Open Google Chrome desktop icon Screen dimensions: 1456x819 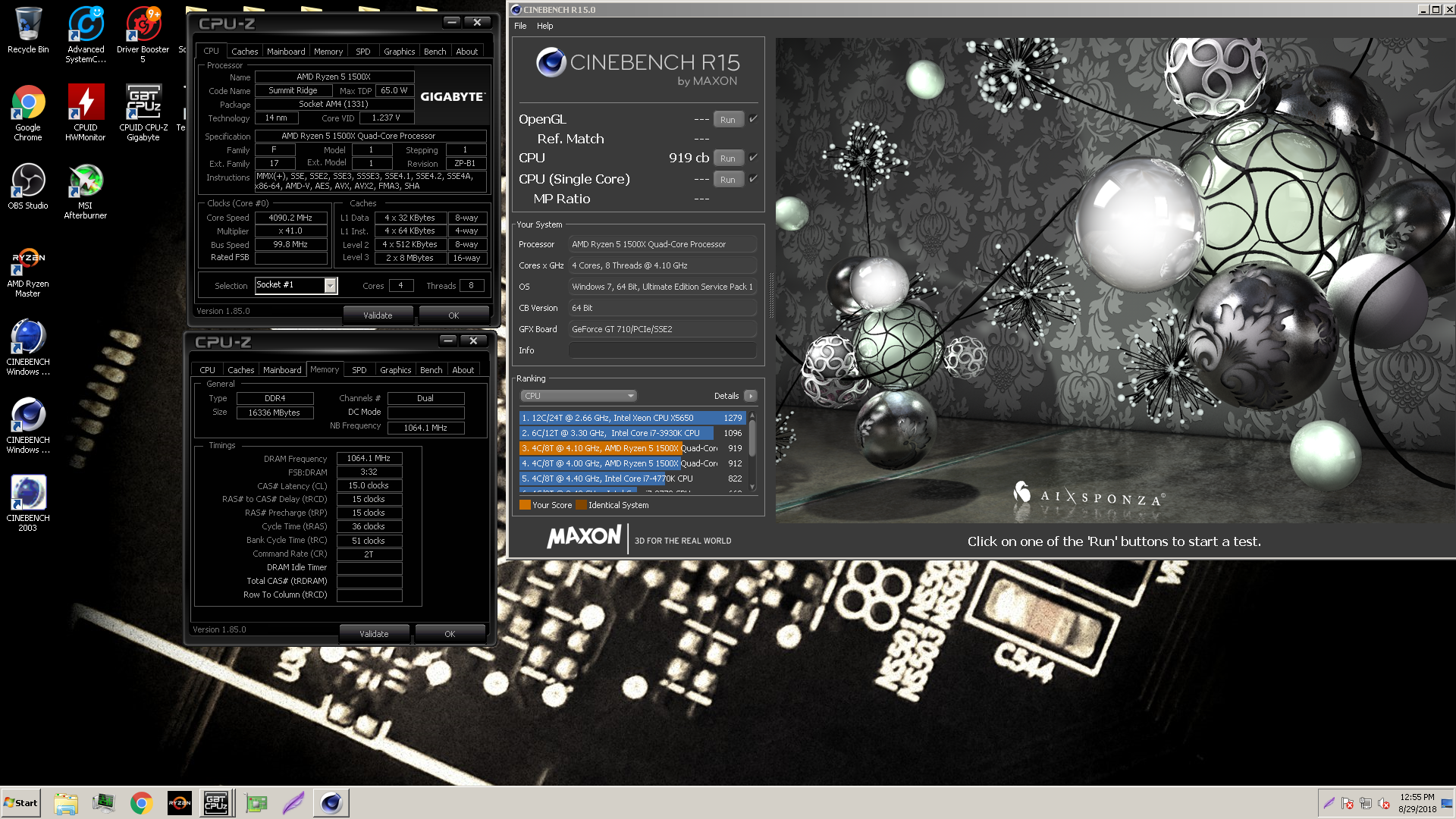[28, 112]
